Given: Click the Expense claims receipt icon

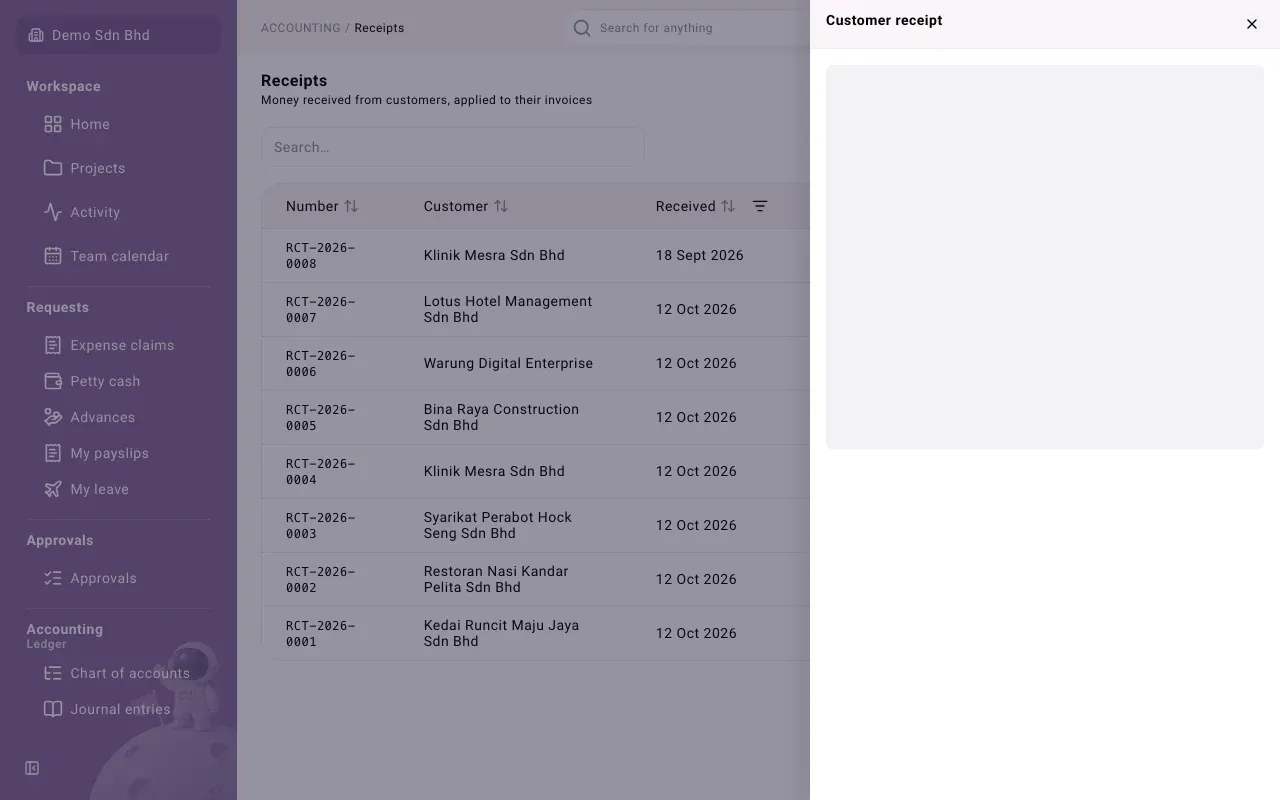Looking at the screenshot, I should 53,345.
